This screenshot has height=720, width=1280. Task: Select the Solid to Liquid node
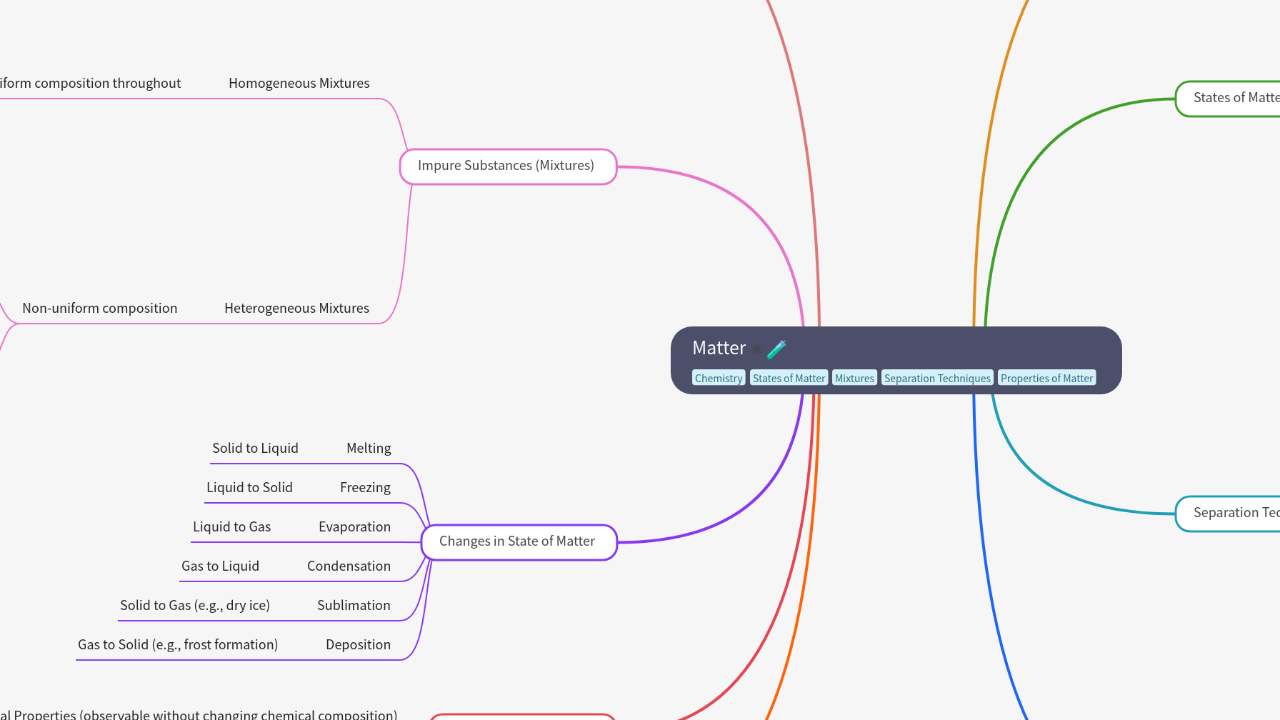(x=255, y=448)
